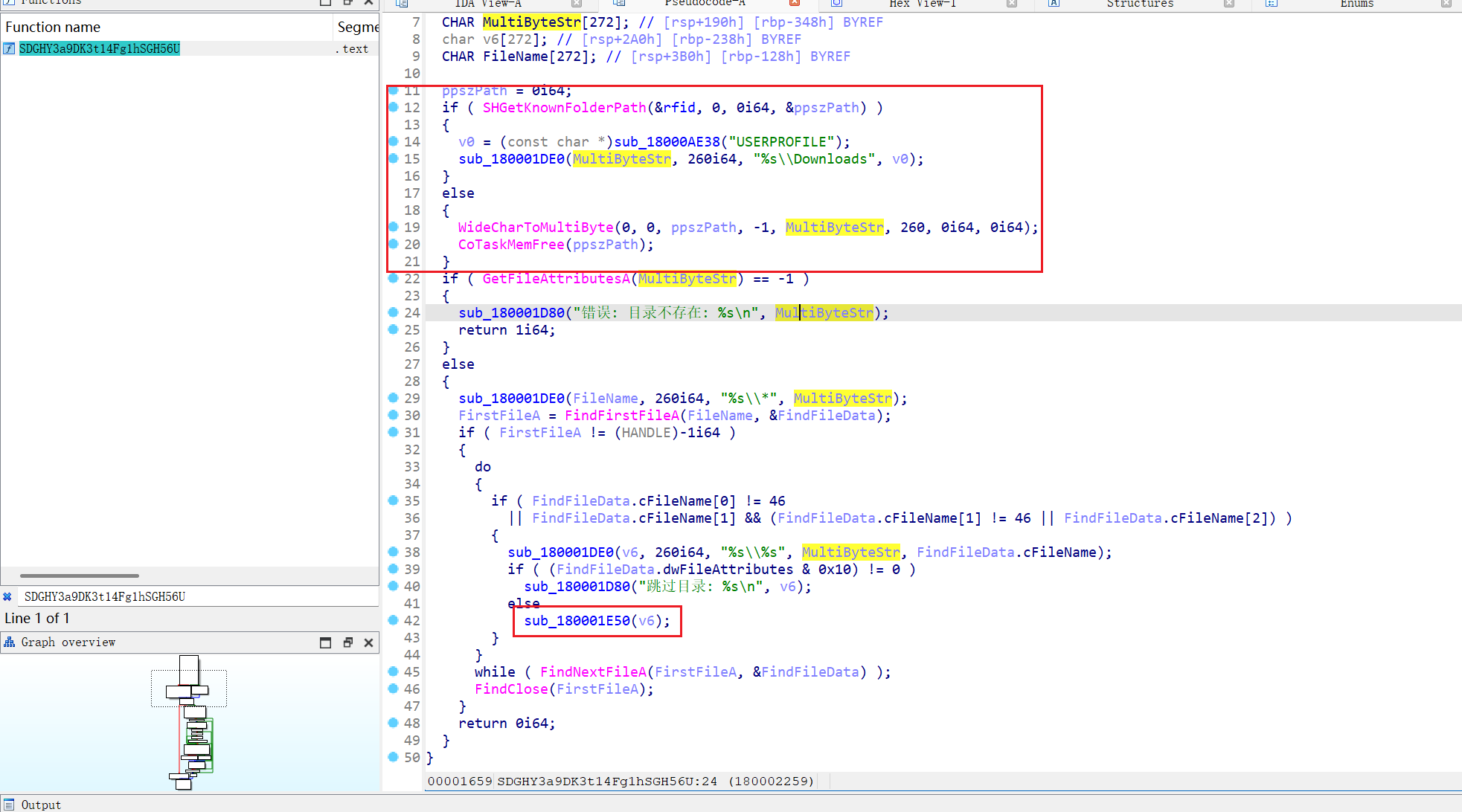This screenshot has height=812, width=1462.
Task: Click SHGetKnownFolderPath function name
Action: pos(564,108)
